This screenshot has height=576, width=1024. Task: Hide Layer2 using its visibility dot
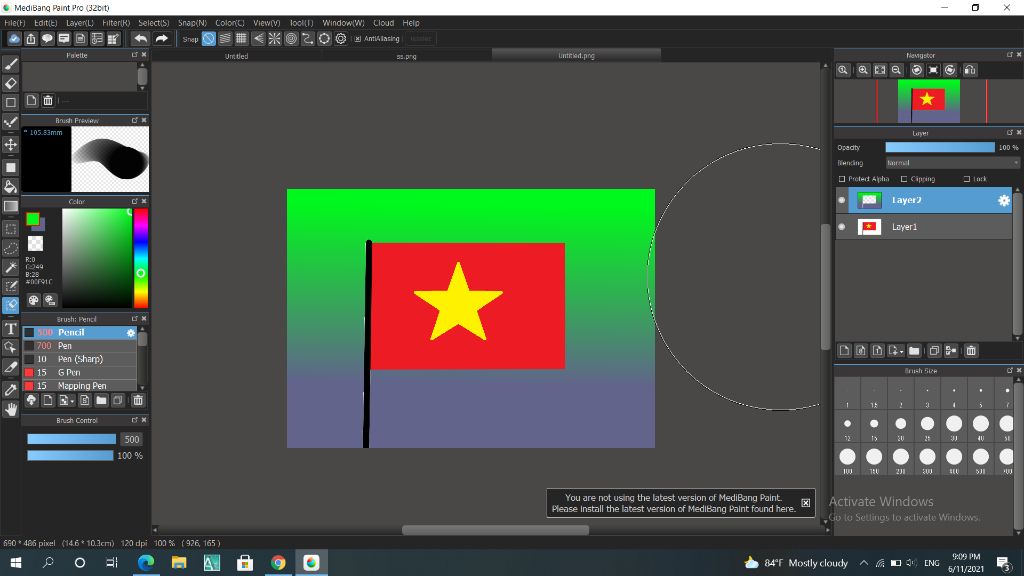(x=842, y=200)
